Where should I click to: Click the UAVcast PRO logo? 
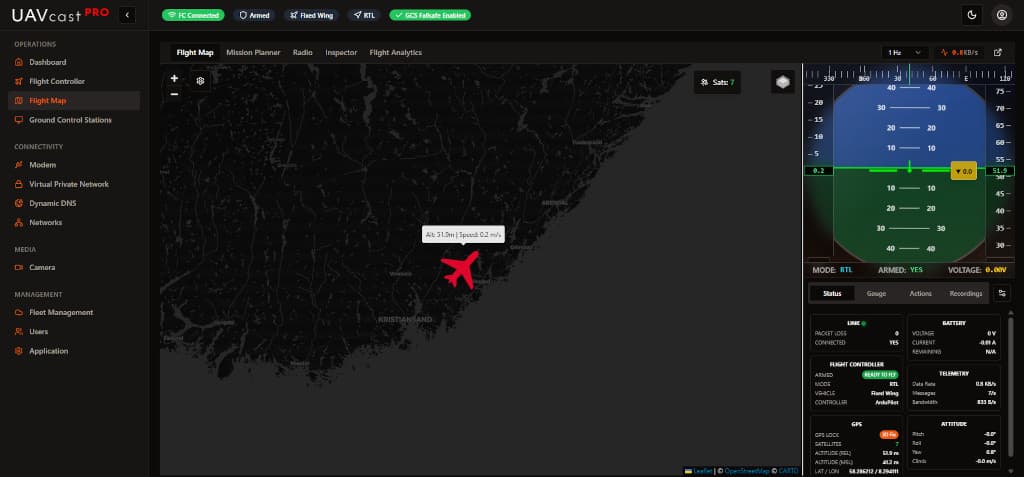tap(60, 14)
